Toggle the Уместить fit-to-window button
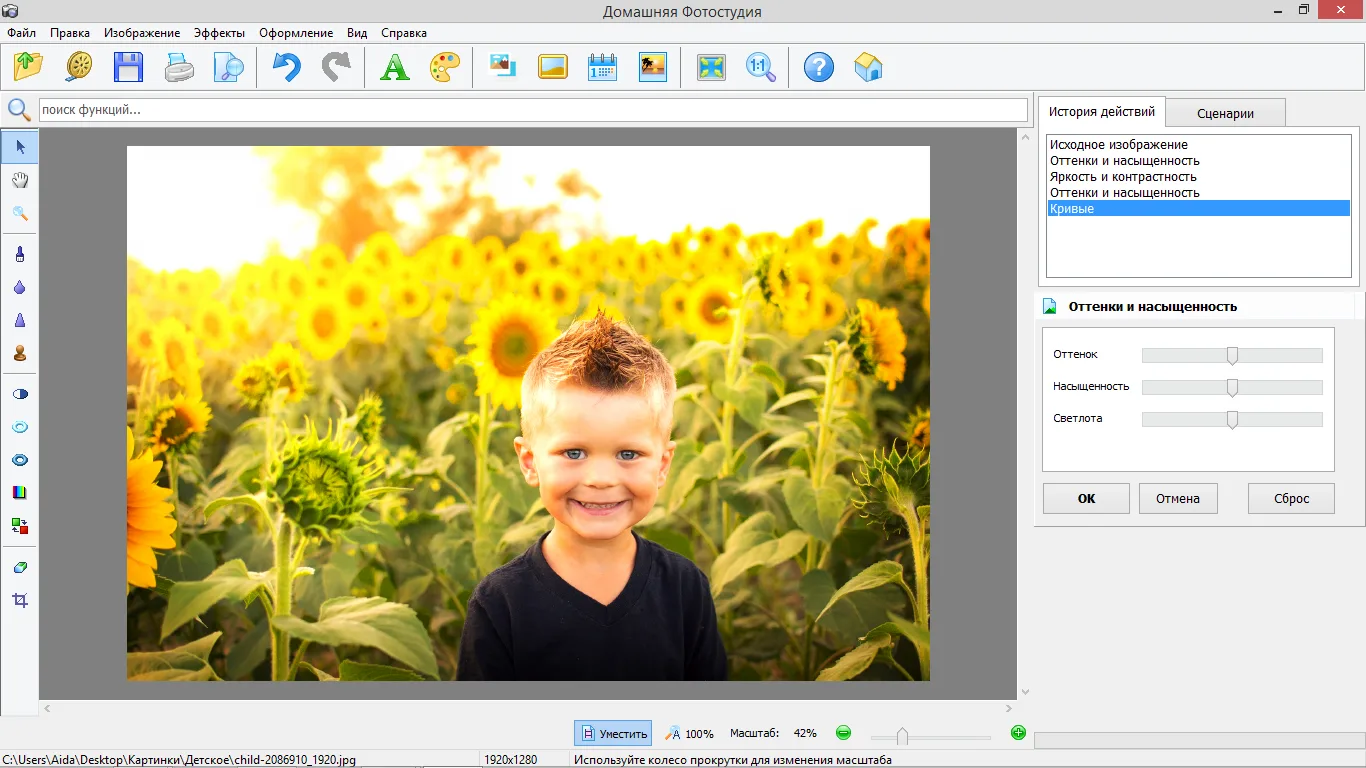The width and height of the screenshot is (1366, 768). 613,733
